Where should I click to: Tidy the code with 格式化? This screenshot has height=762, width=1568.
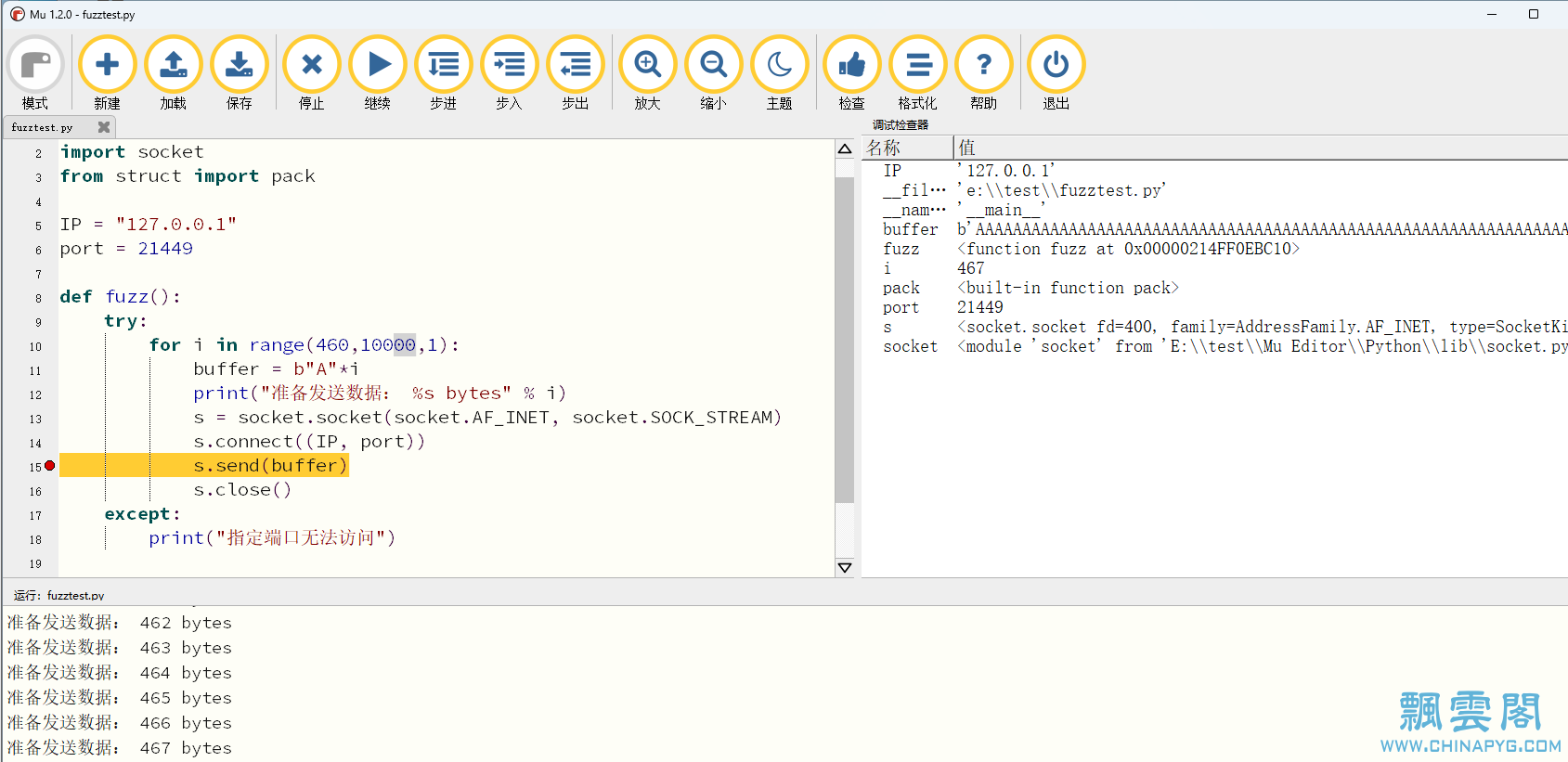(x=918, y=72)
